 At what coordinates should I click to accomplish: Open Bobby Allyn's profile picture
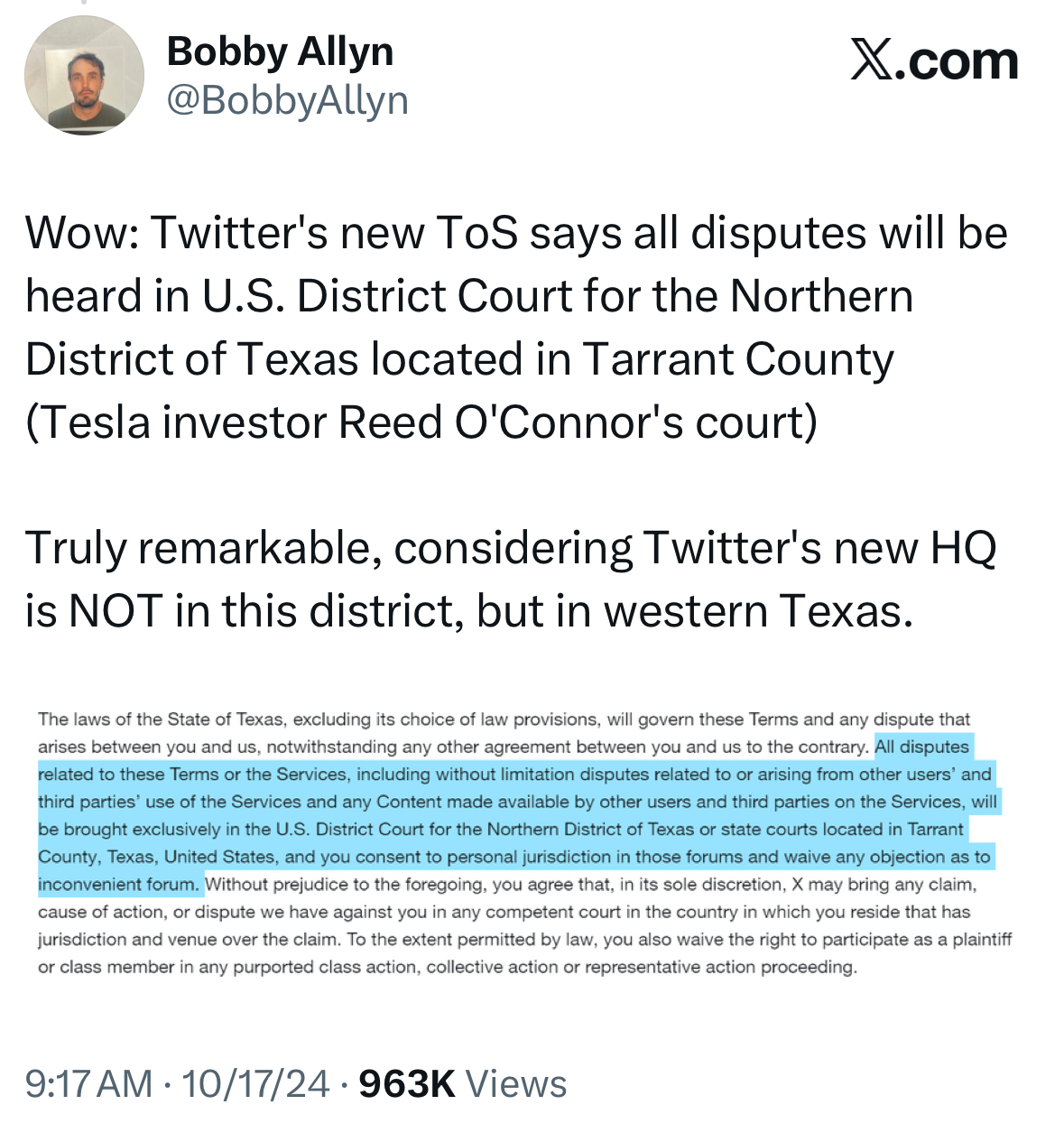[x=84, y=75]
